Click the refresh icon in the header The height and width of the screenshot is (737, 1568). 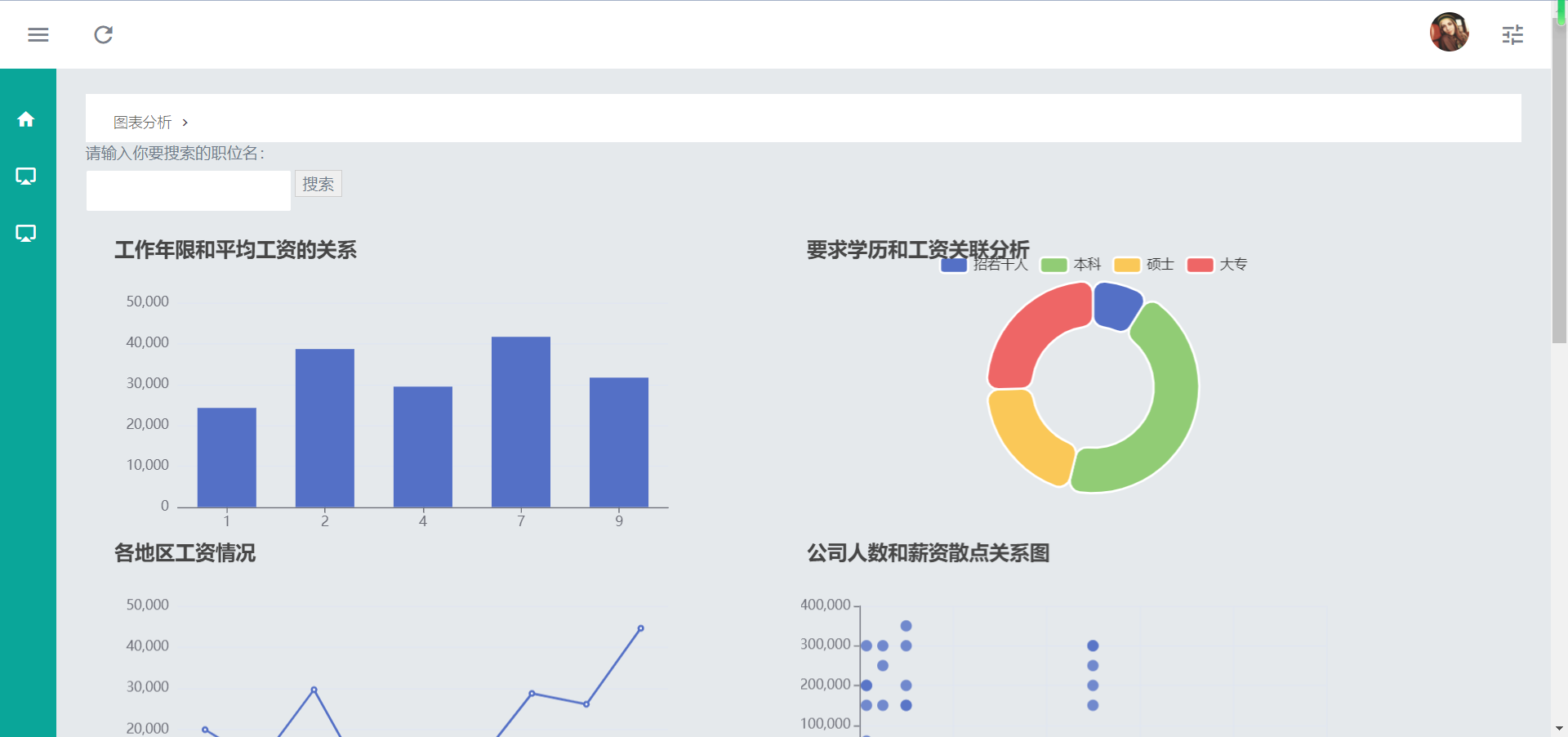(x=103, y=34)
